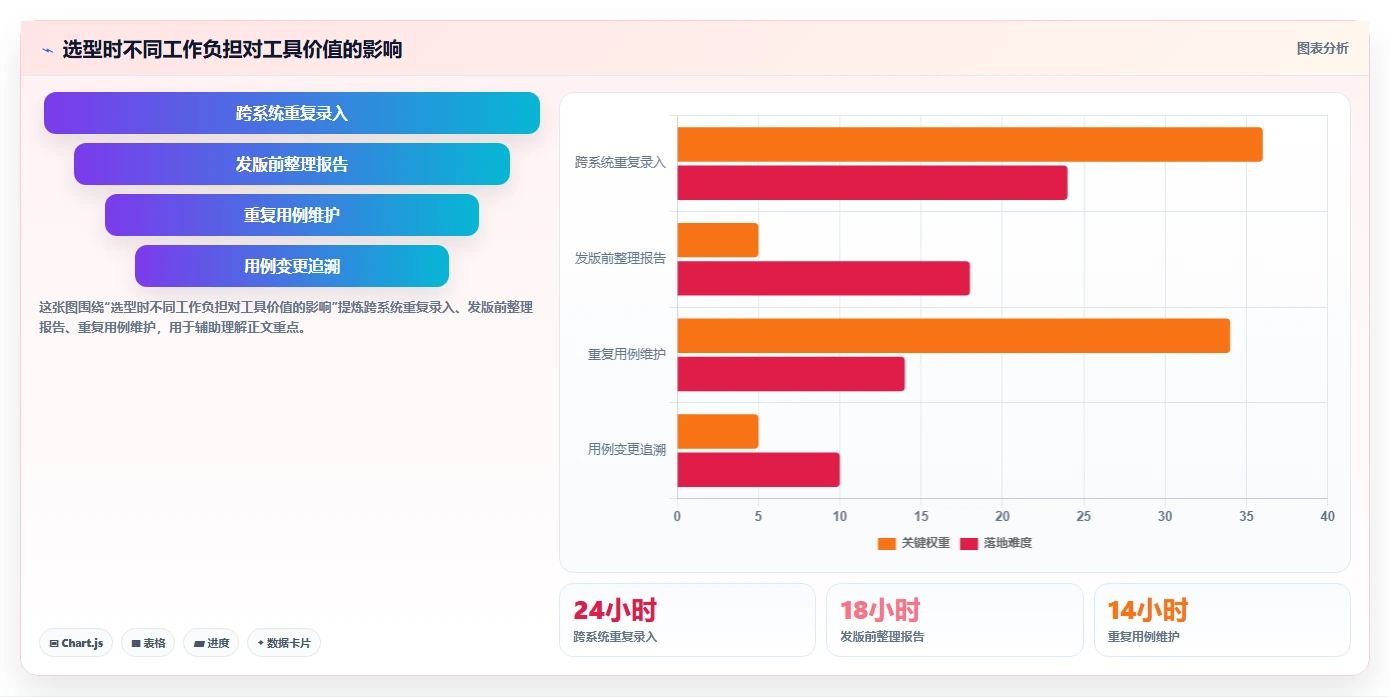
Task: Click the orange 关键权重 bar for 跨系统重复录入
Action: pyautogui.click(x=970, y=144)
